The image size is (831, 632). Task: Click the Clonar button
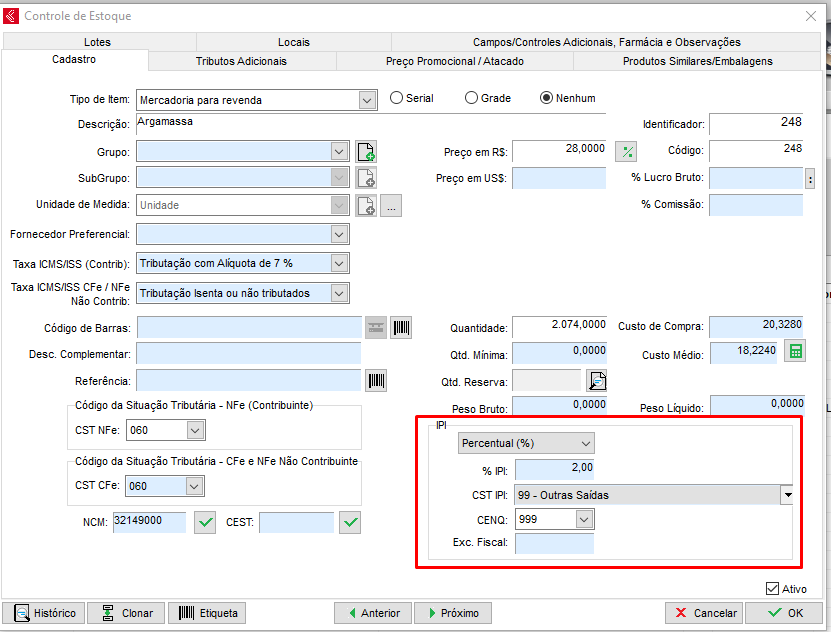click(126, 613)
